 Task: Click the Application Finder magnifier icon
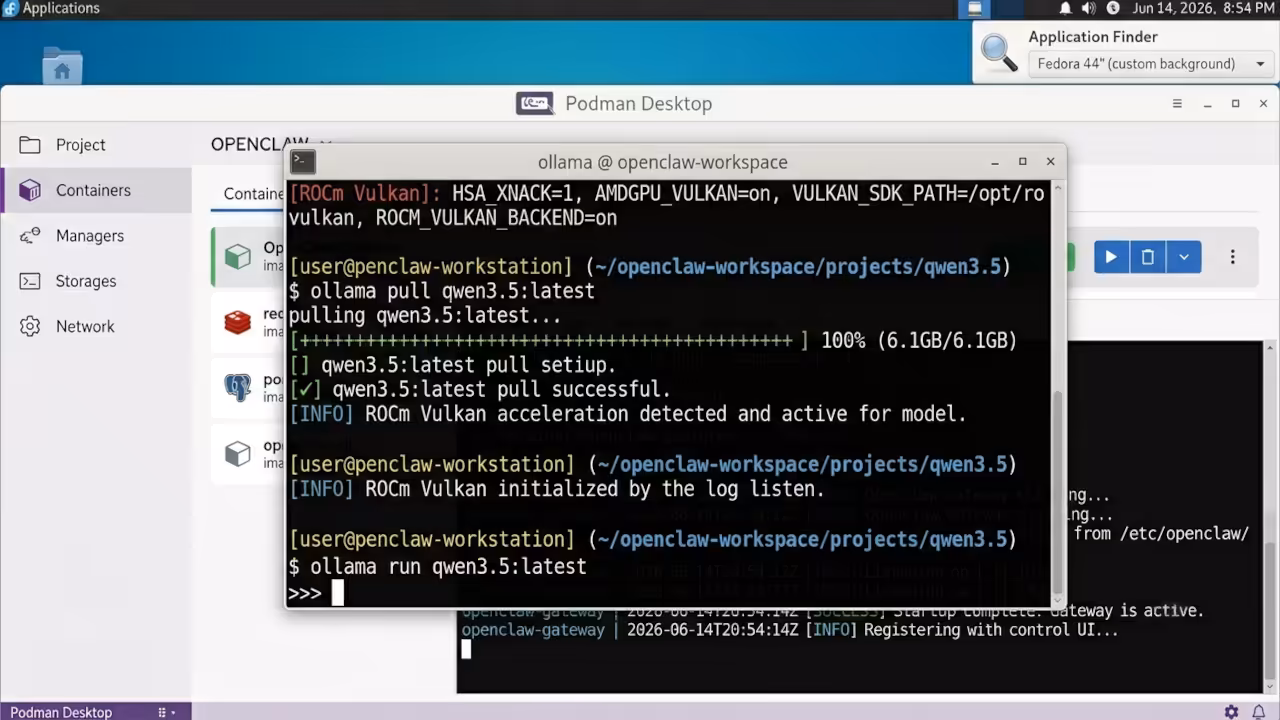point(999,53)
